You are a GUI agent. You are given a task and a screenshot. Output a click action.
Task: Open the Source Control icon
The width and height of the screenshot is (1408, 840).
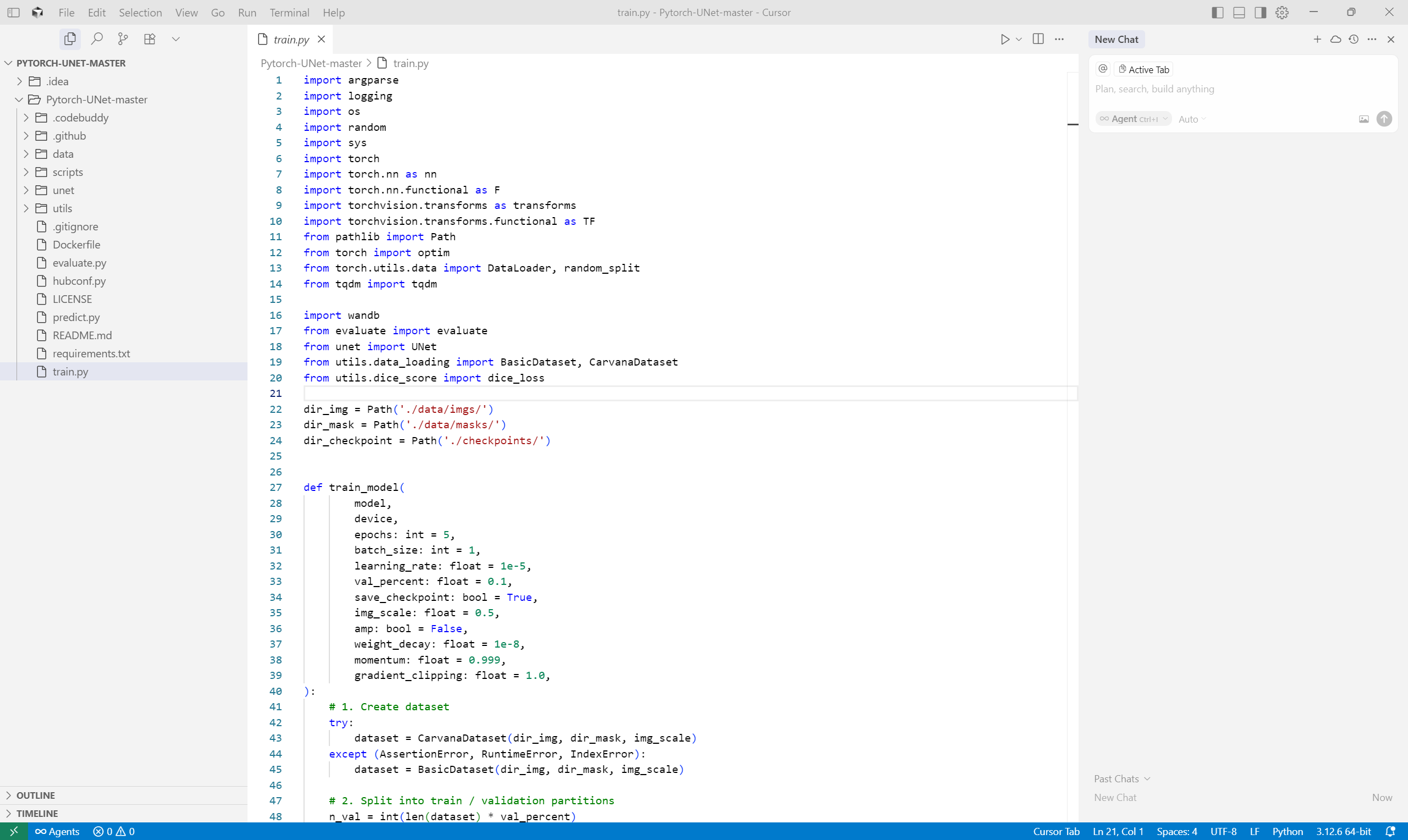pyautogui.click(x=123, y=38)
